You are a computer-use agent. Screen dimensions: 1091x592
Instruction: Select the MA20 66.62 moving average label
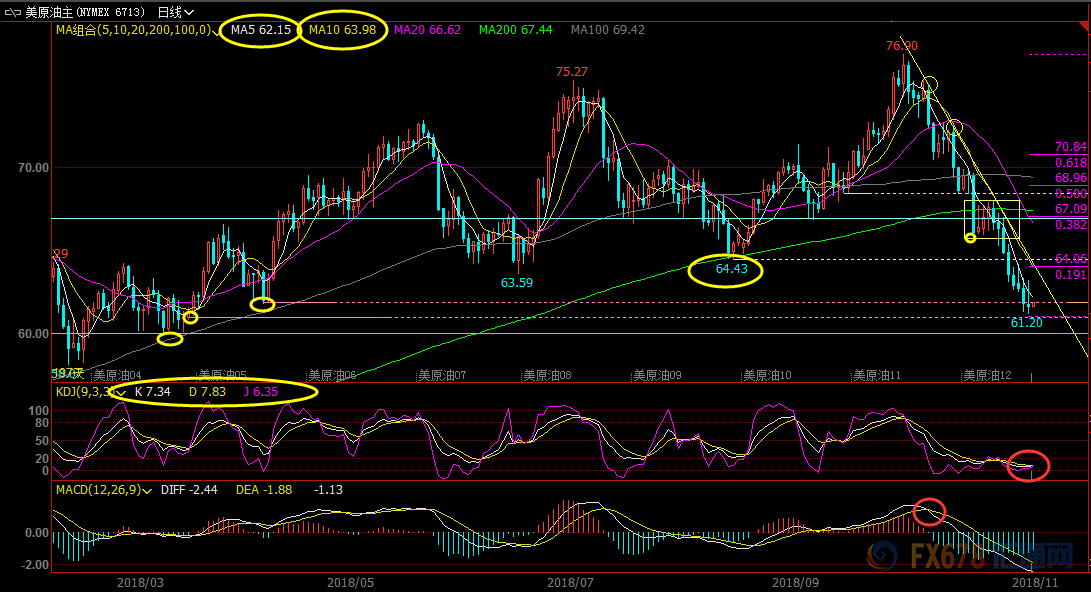tap(427, 30)
